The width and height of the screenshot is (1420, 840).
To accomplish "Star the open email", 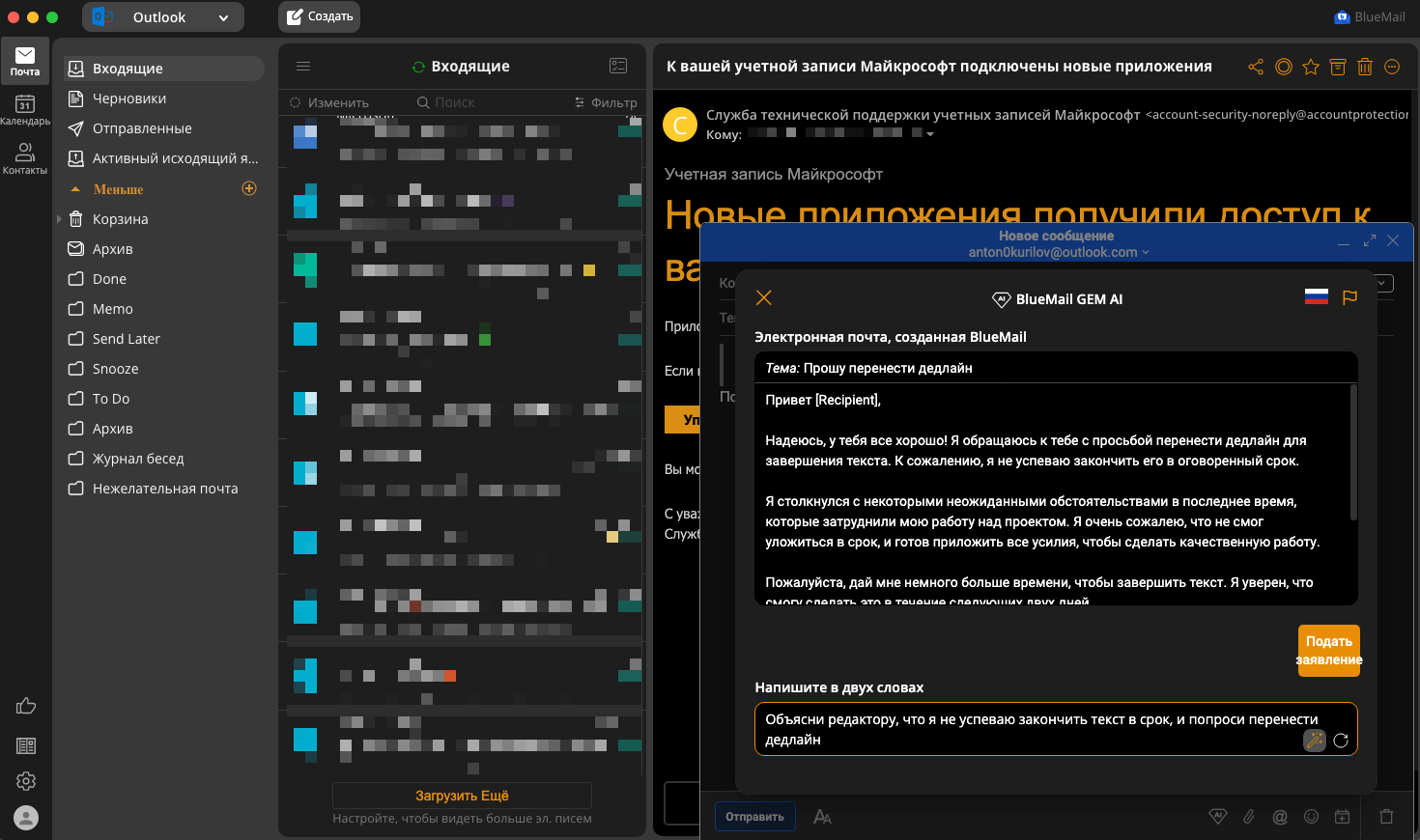I will (1311, 67).
